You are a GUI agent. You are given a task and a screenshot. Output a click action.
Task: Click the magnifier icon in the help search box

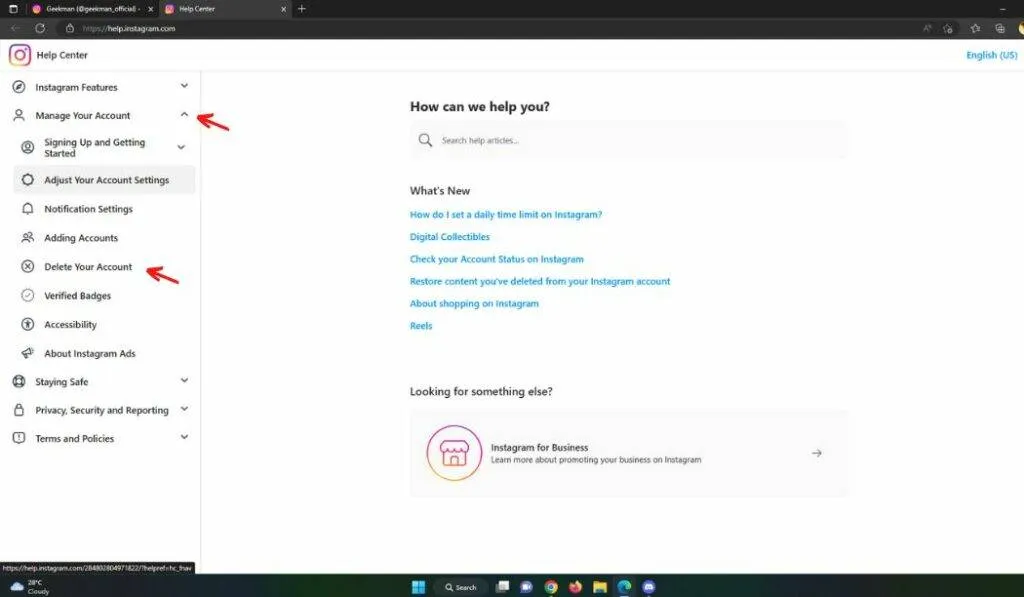[425, 140]
